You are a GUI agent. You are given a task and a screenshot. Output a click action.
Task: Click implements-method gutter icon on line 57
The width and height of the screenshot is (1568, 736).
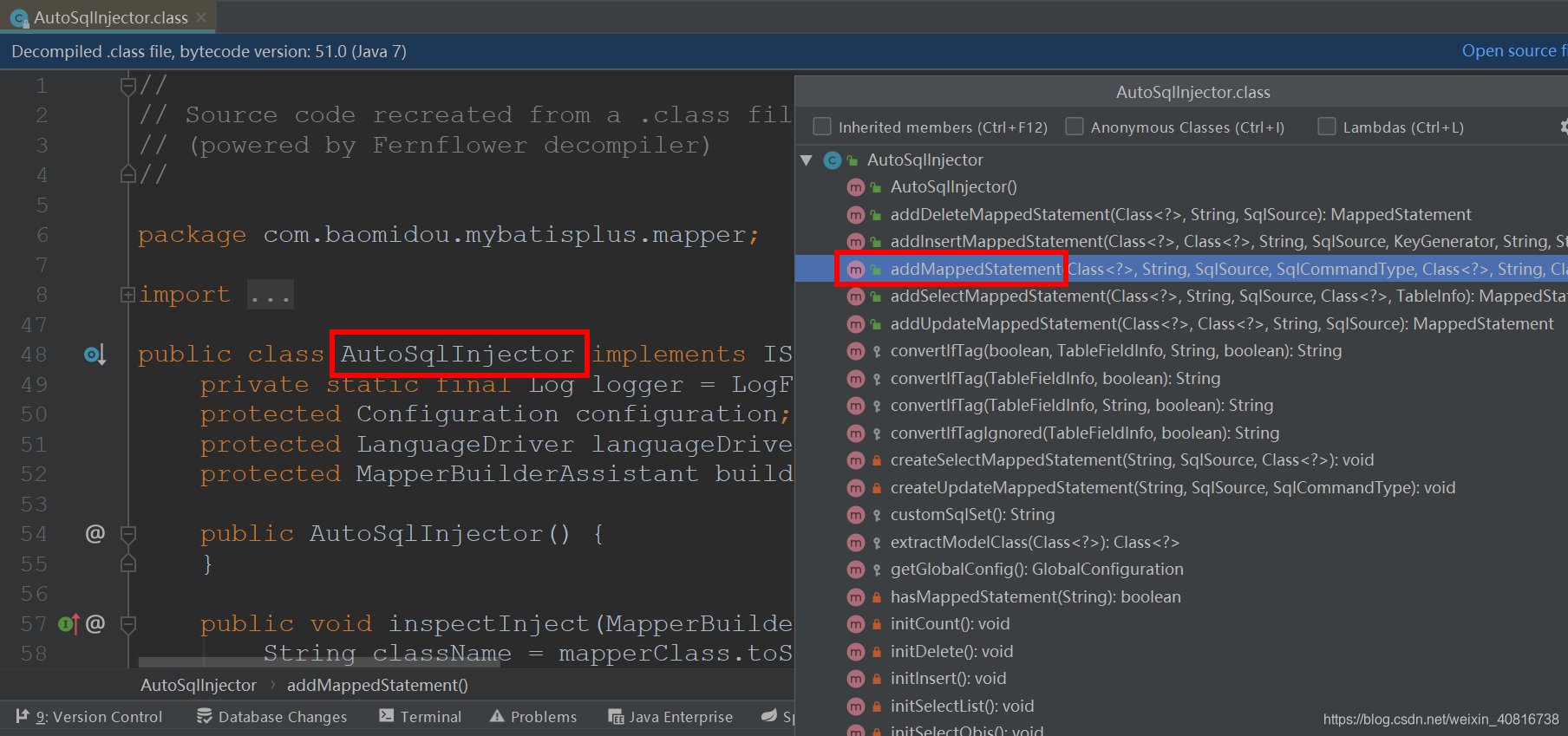[69, 623]
